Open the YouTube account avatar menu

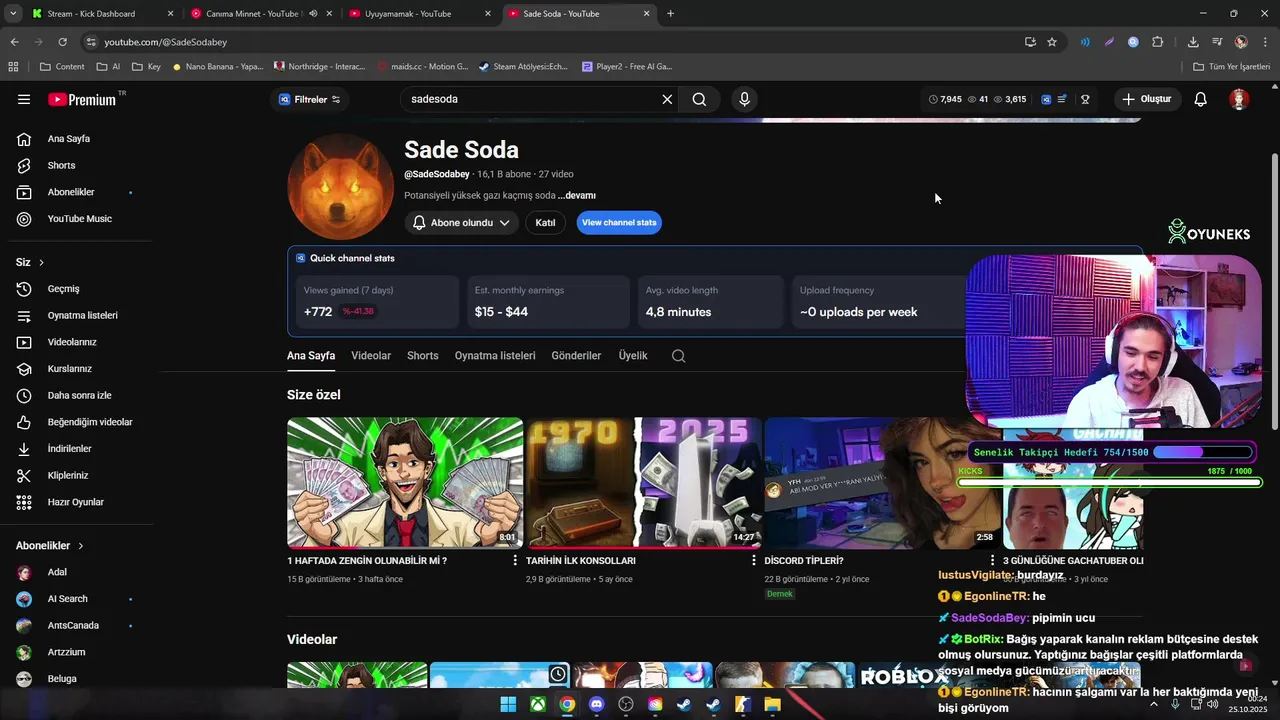point(1239,99)
